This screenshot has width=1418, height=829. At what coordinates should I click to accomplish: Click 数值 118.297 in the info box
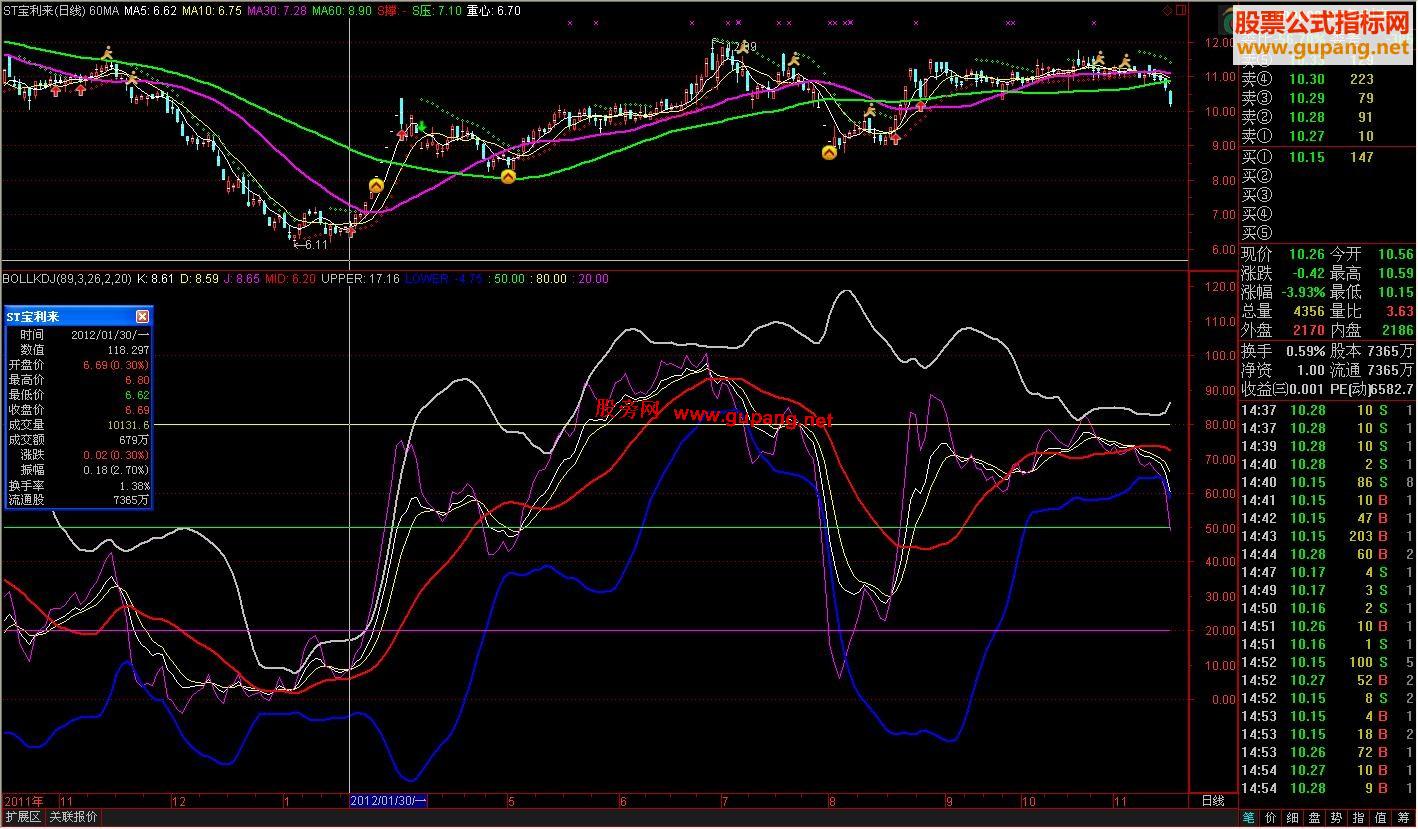pyautogui.click(x=78, y=350)
